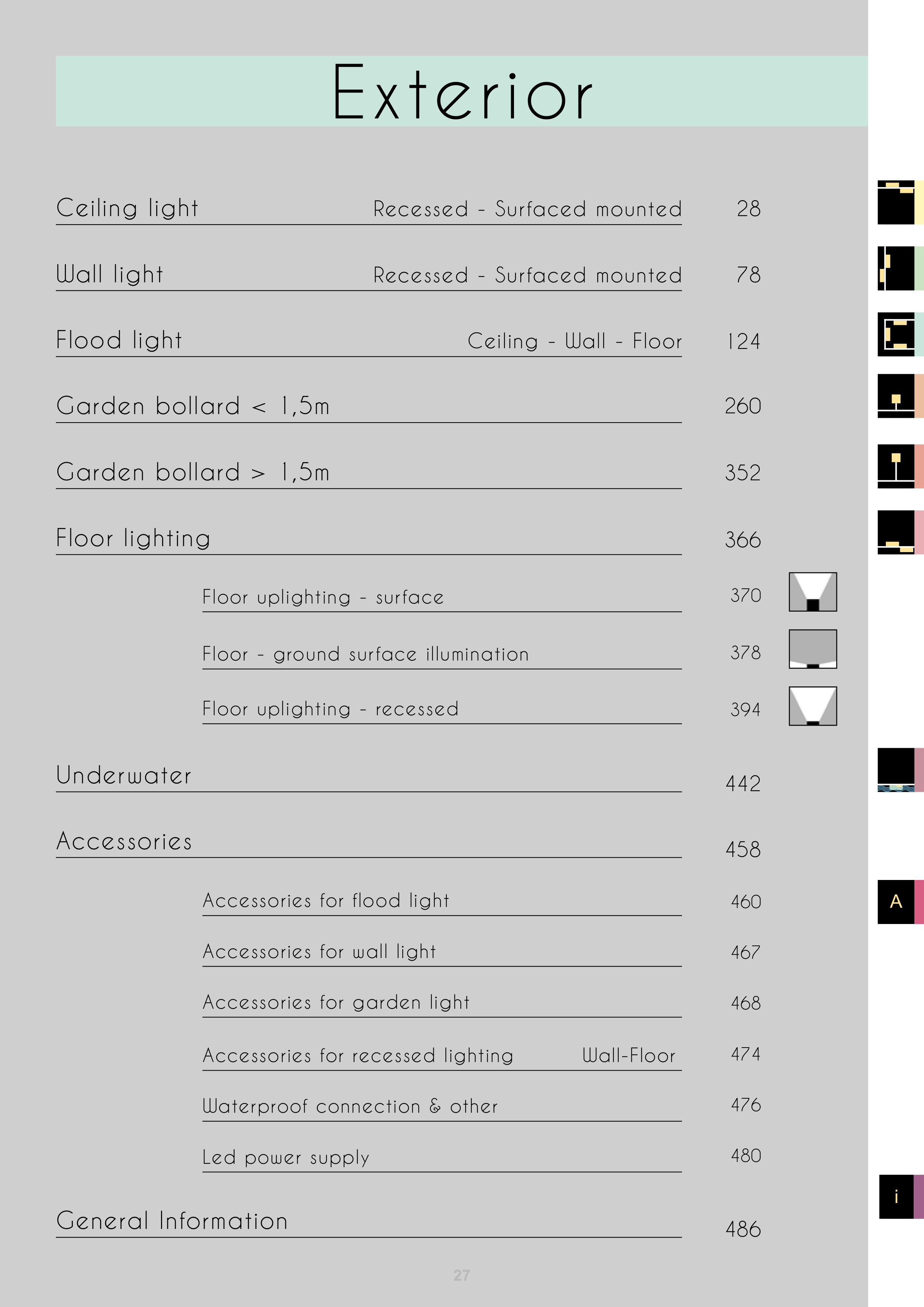Viewport: 924px width, 1307px height.
Task: Open Accessories for flood light entry
Action: click(326, 901)
